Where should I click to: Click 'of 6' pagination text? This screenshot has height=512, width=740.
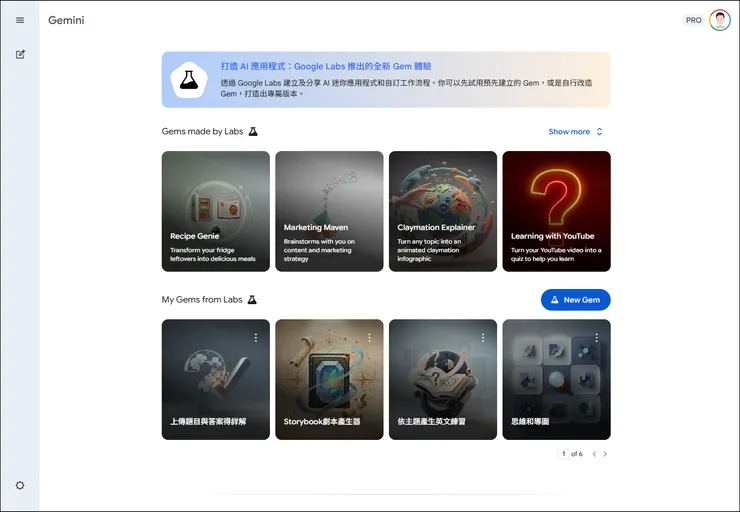click(577, 454)
